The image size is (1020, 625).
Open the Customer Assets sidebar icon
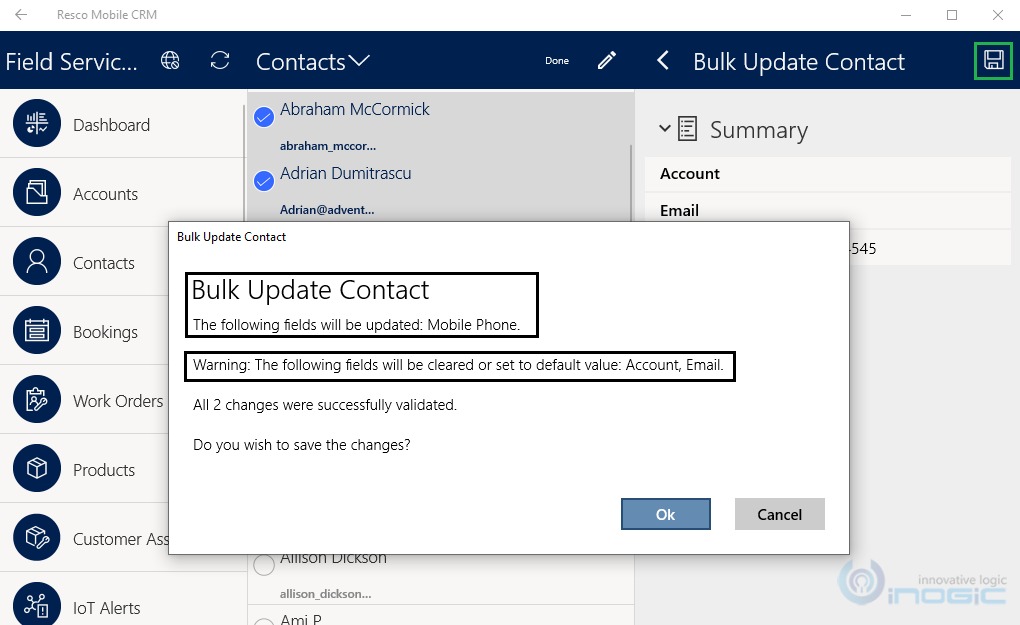click(x=37, y=537)
